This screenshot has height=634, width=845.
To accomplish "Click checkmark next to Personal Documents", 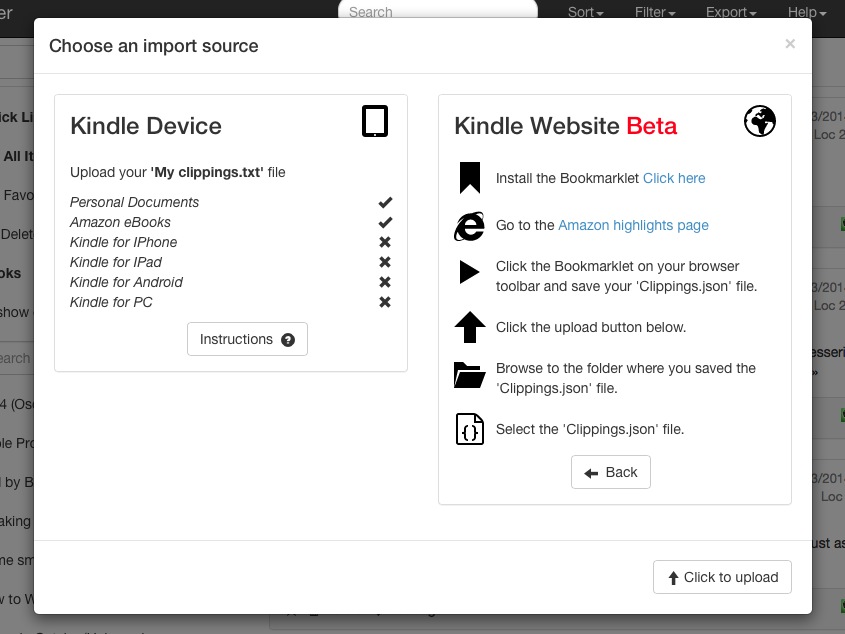I will click(385, 202).
